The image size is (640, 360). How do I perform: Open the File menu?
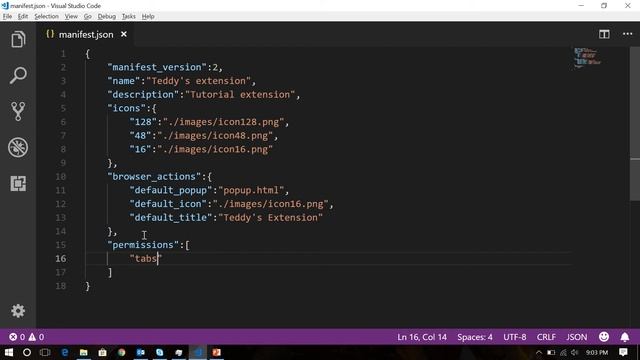(7, 16)
